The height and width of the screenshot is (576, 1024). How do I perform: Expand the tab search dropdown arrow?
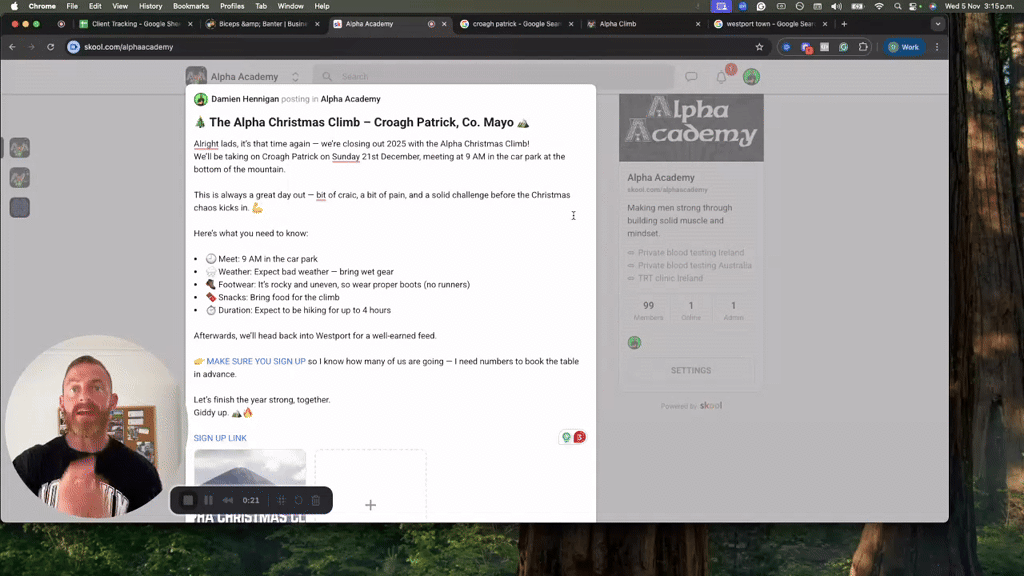938,24
